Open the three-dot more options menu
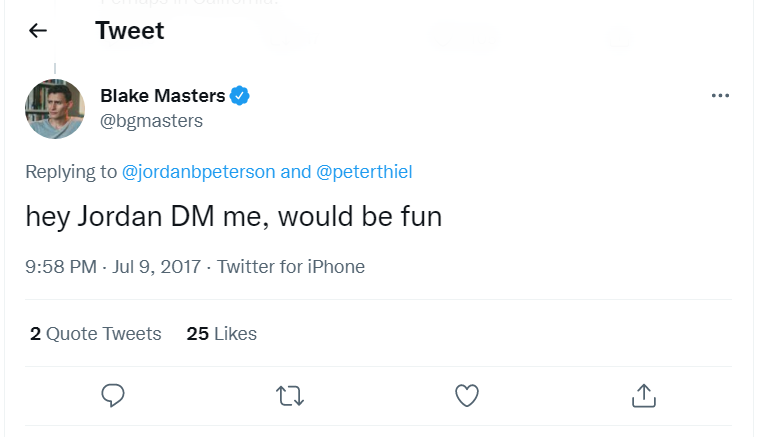This screenshot has height=437, width=760. pos(720,95)
